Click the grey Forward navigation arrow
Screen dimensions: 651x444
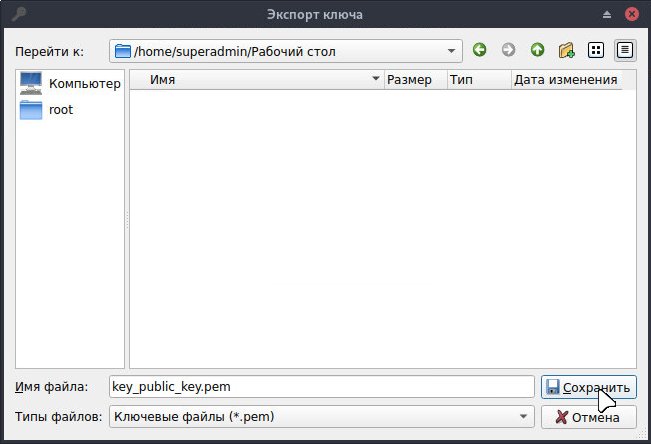pos(508,50)
